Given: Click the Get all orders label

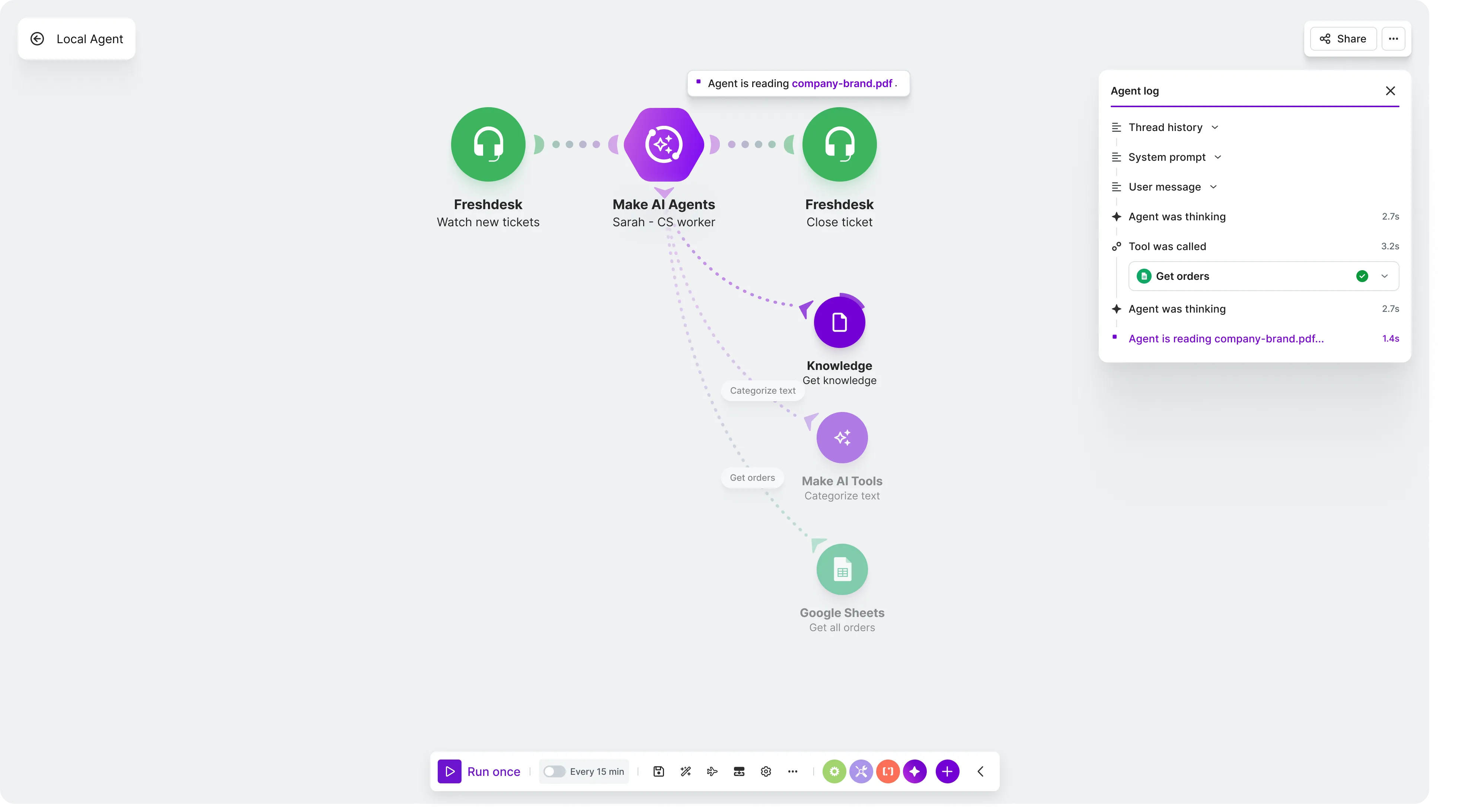Looking at the screenshot, I should click(x=842, y=628).
